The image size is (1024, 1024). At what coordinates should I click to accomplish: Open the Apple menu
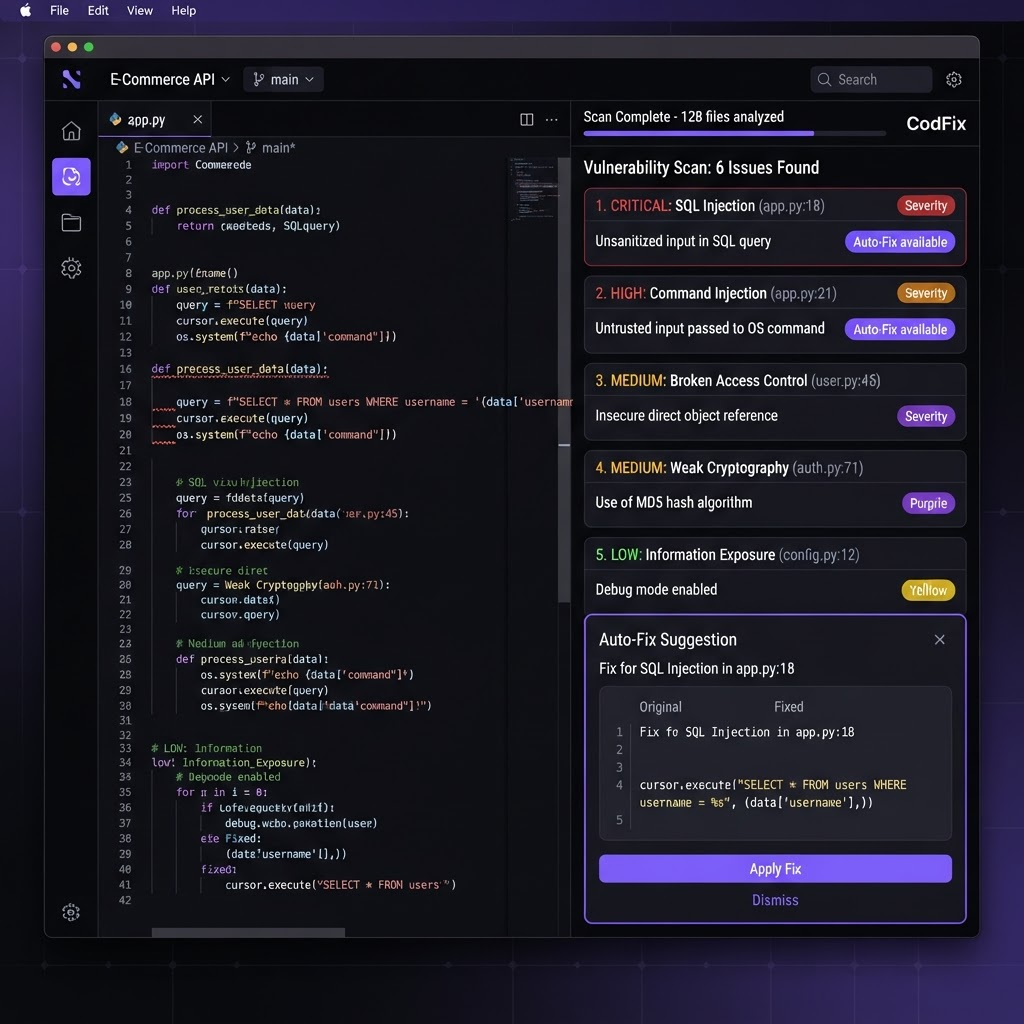[x=25, y=10]
